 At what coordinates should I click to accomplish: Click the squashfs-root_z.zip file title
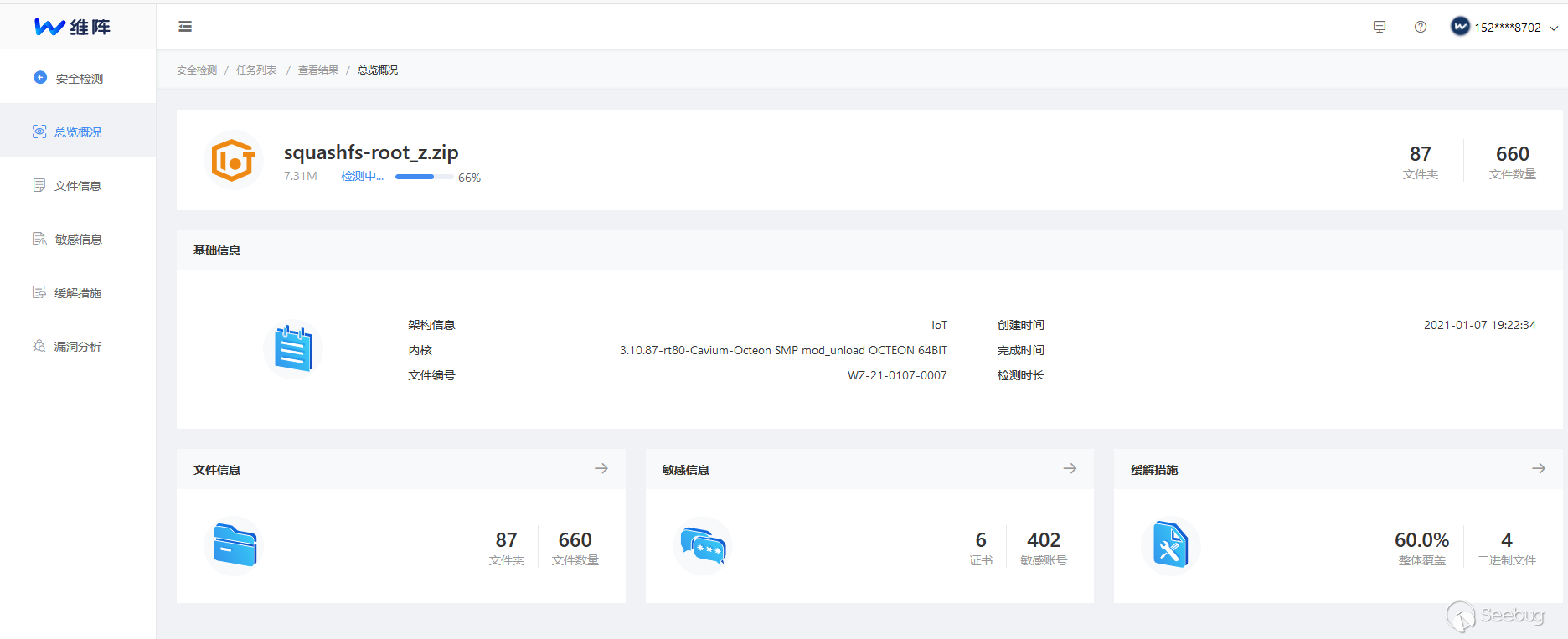click(371, 152)
